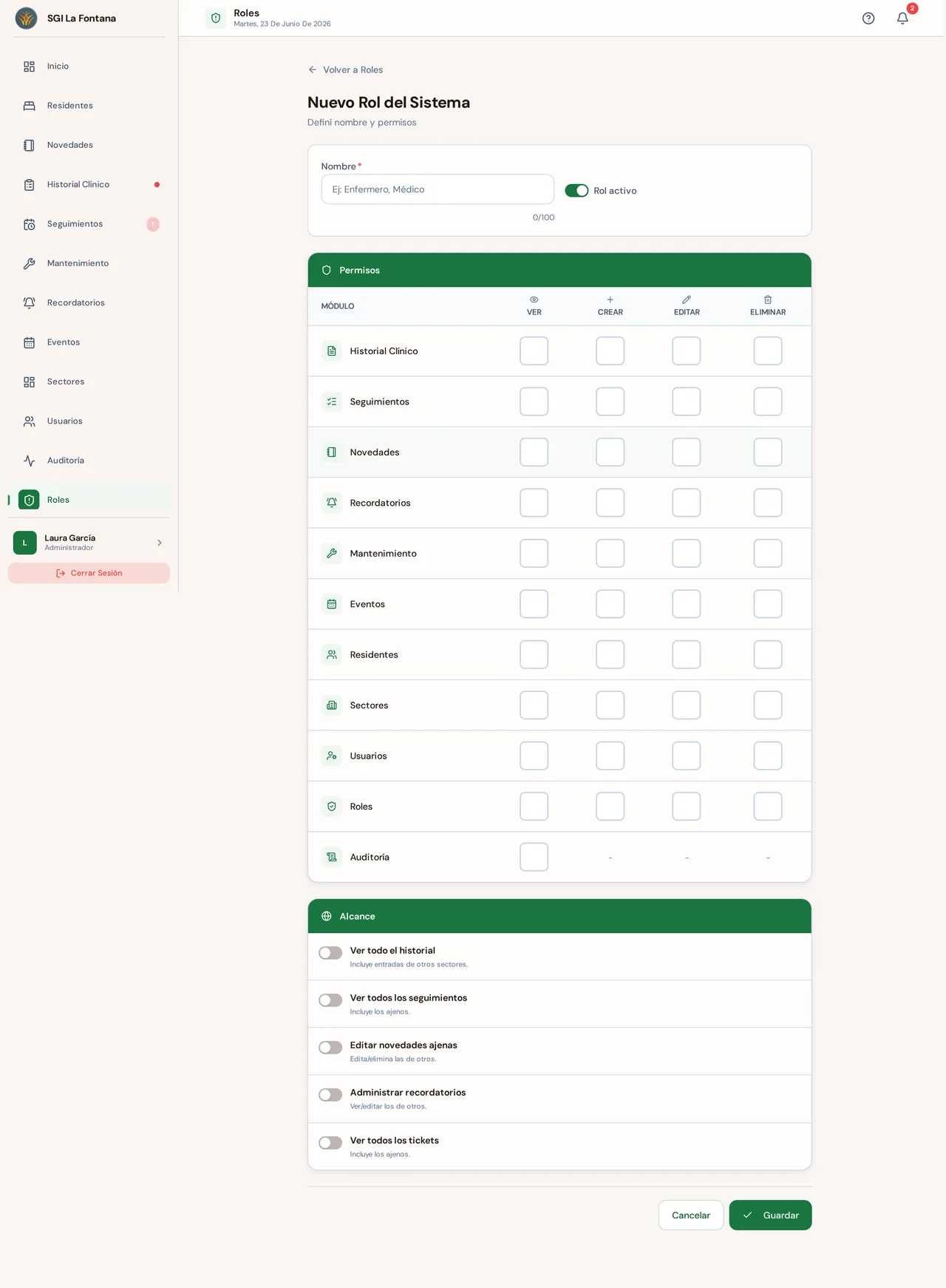Click the Eventos calendar icon in sidebar

(29, 342)
